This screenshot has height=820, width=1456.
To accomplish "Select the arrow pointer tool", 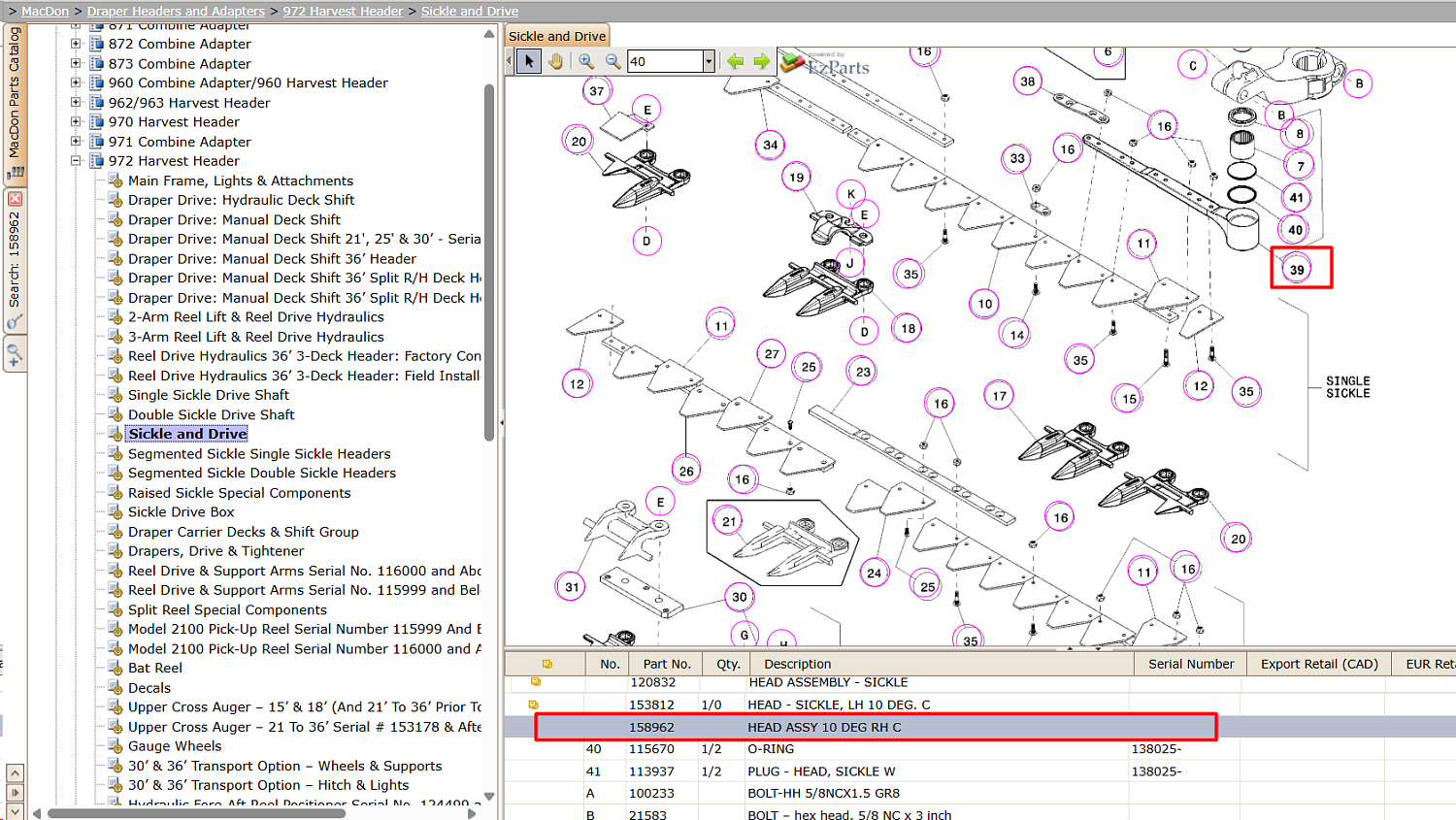I will tap(529, 61).
